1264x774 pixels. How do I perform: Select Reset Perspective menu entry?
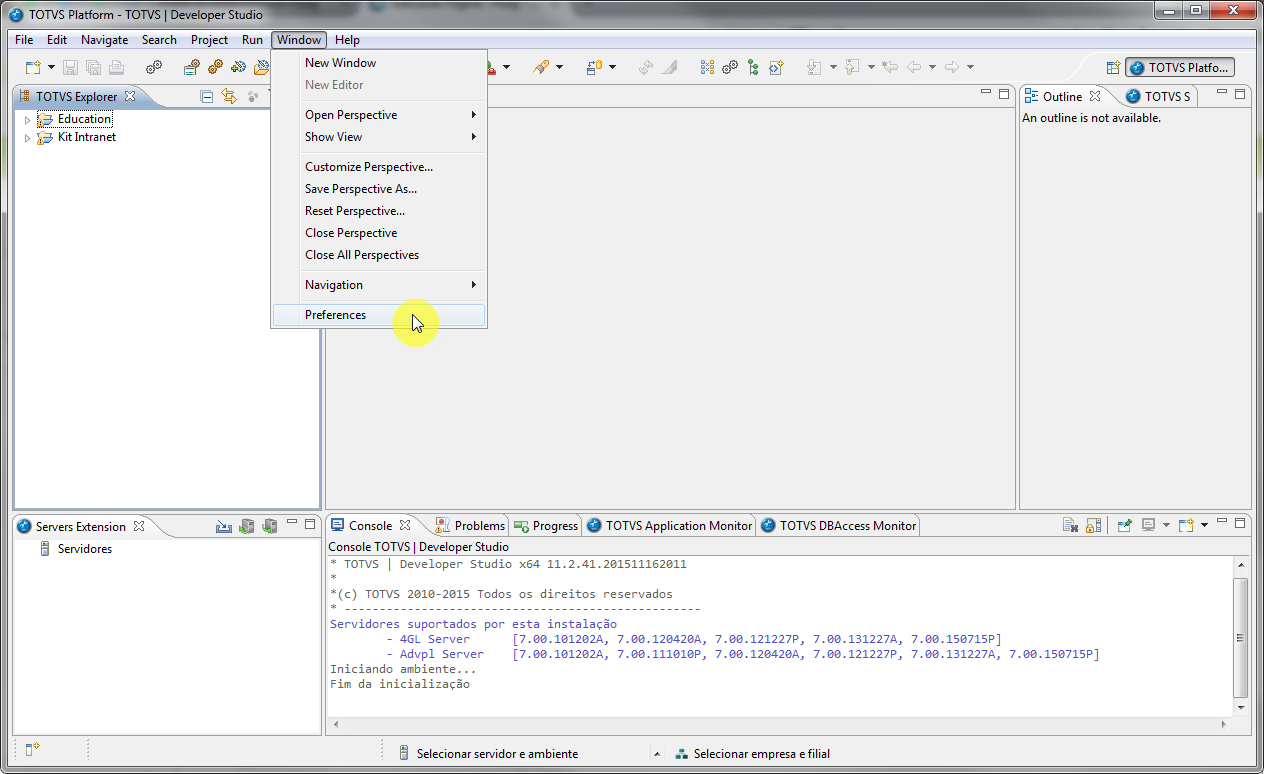[x=379, y=211]
